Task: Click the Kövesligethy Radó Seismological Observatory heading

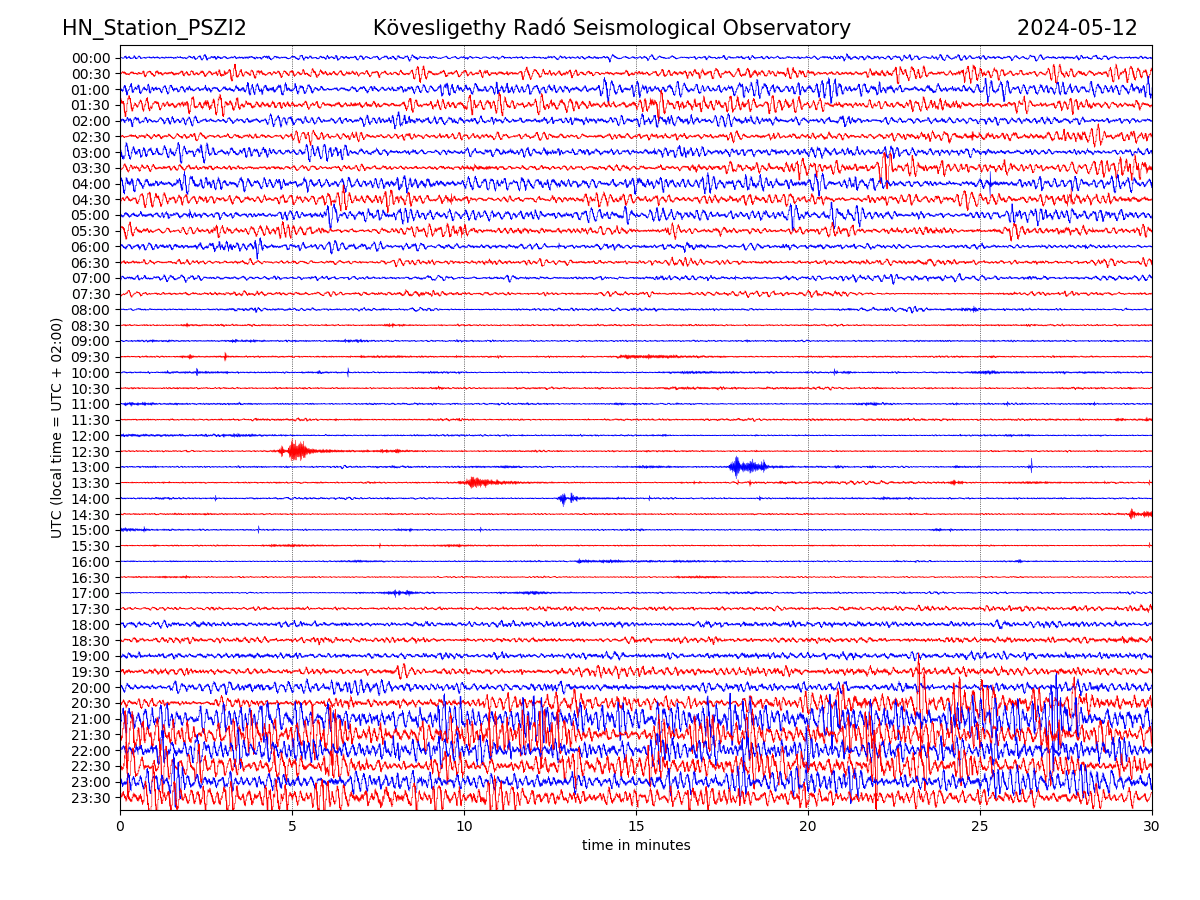Action: tap(611, 28)
